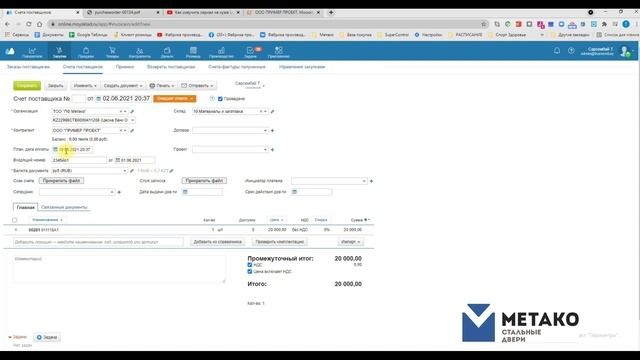The image size is (640, 360).
Task: Open the help question mark icon
Action: click(571, 51)
